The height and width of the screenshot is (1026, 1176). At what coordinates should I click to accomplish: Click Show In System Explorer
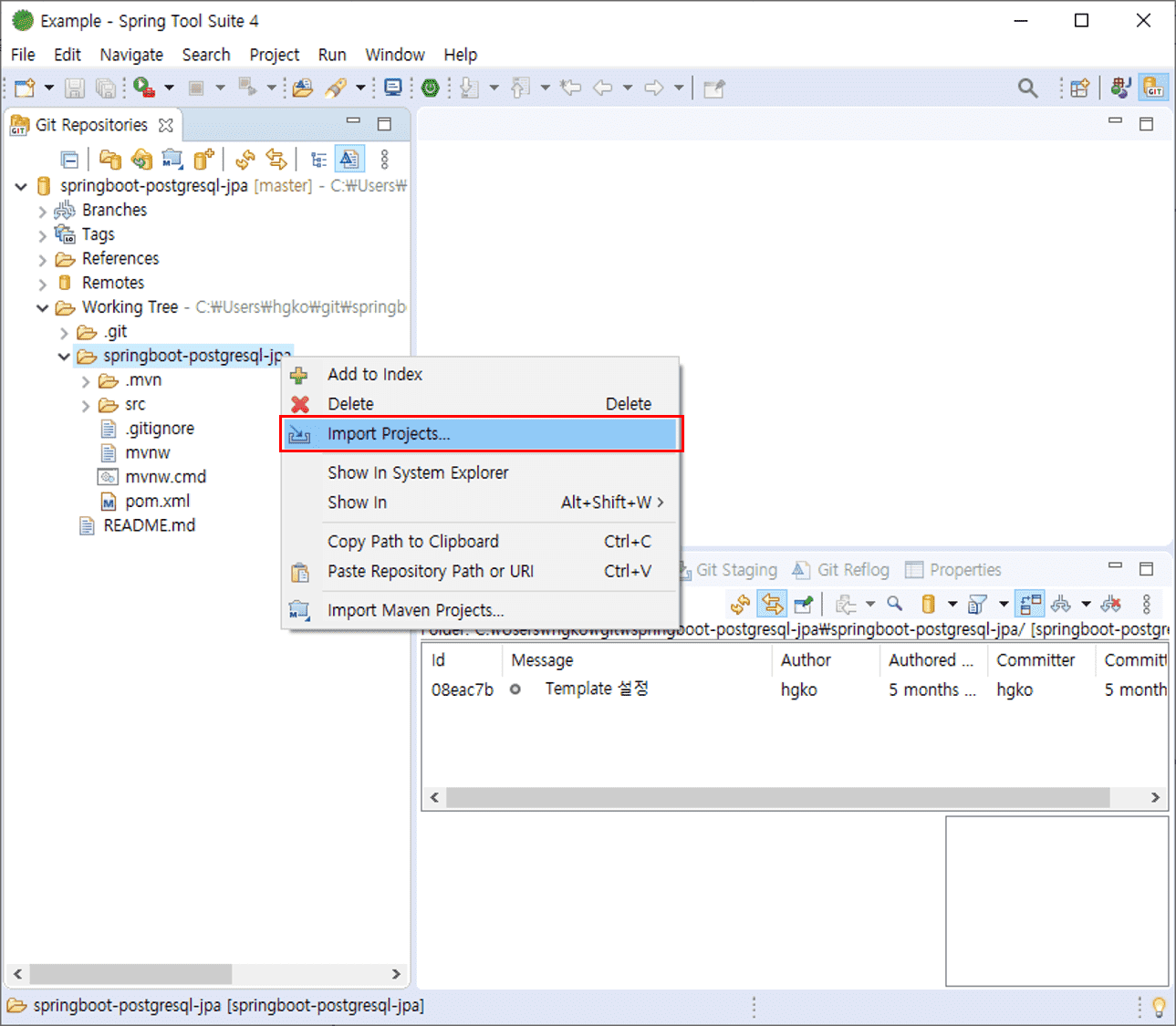coord(481,472)
